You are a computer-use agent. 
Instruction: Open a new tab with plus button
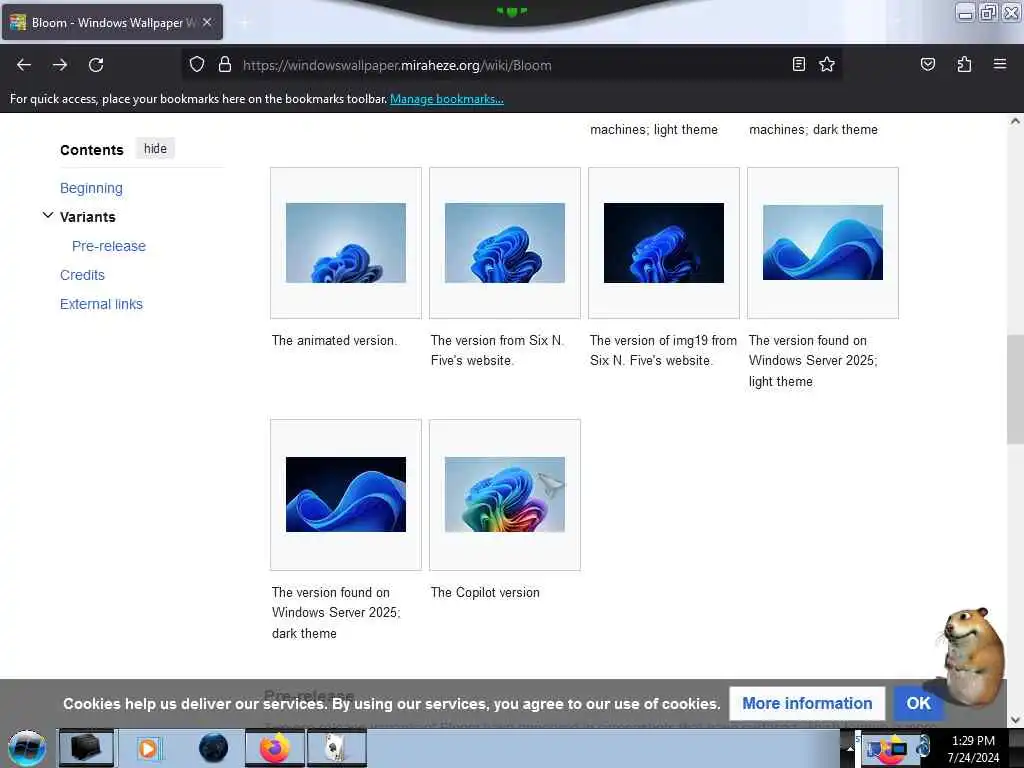pyautogui.click(x=244, y=23)
